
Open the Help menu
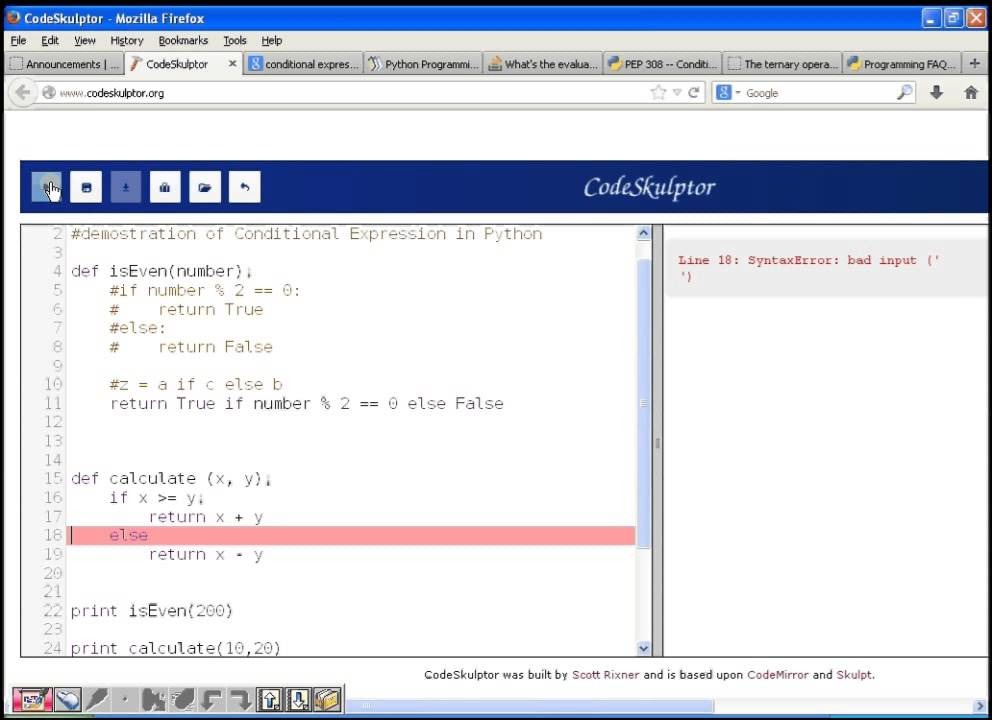point(271,40)
